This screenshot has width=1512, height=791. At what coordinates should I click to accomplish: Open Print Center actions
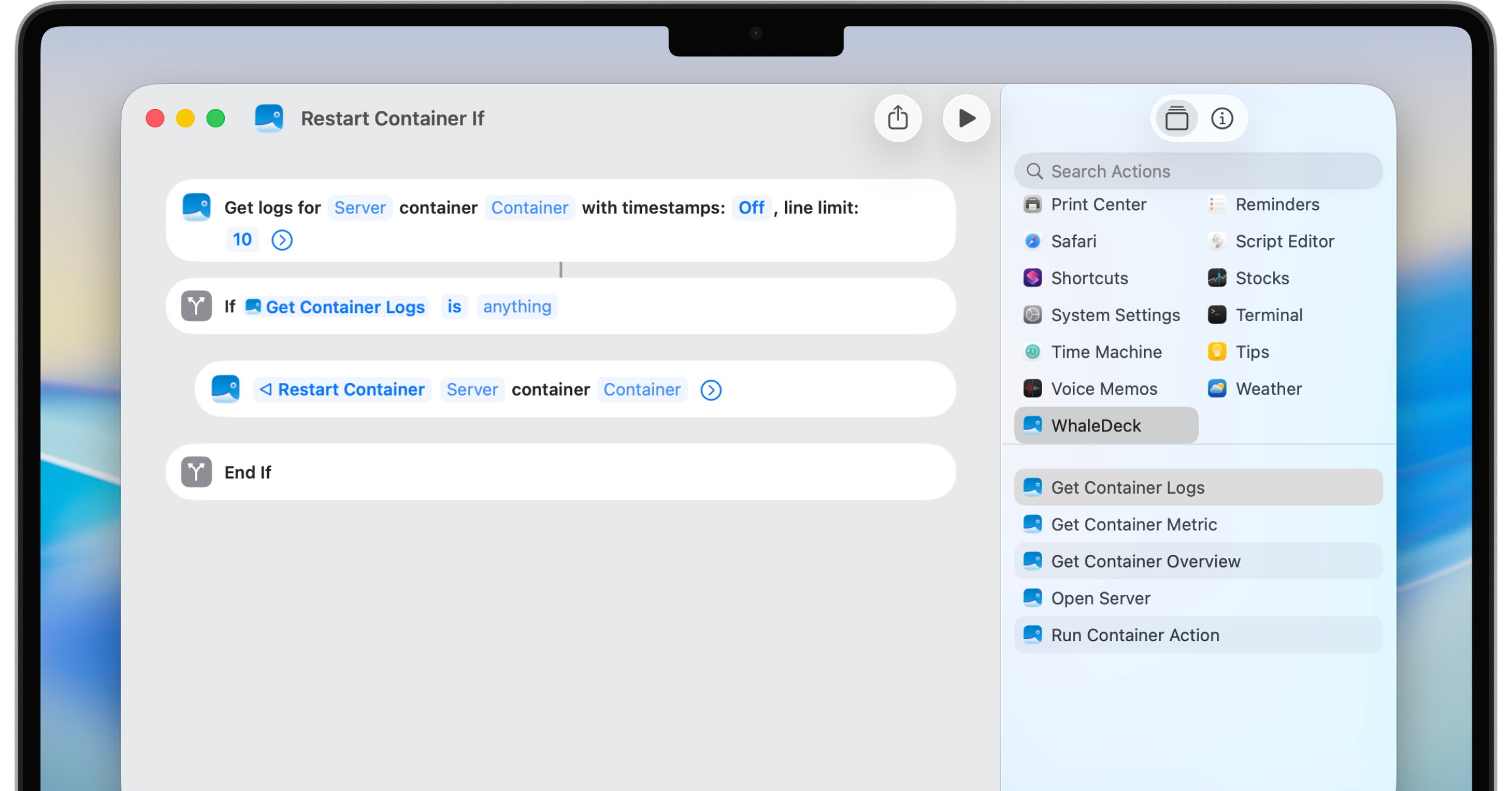pos(1098,204)
